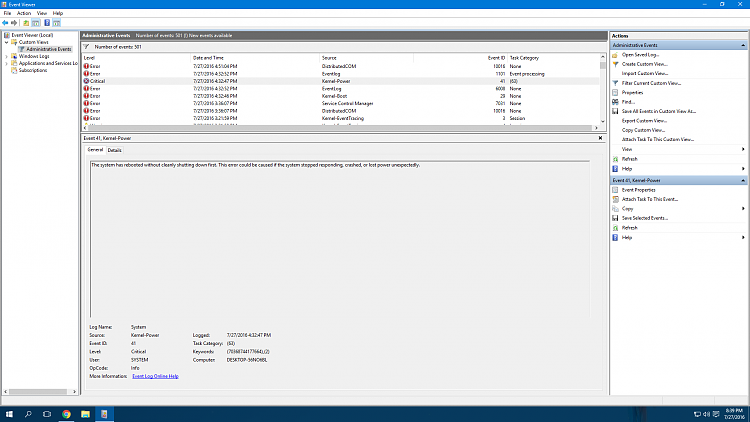Click the toolbar Forward arrow

[14, 23]
